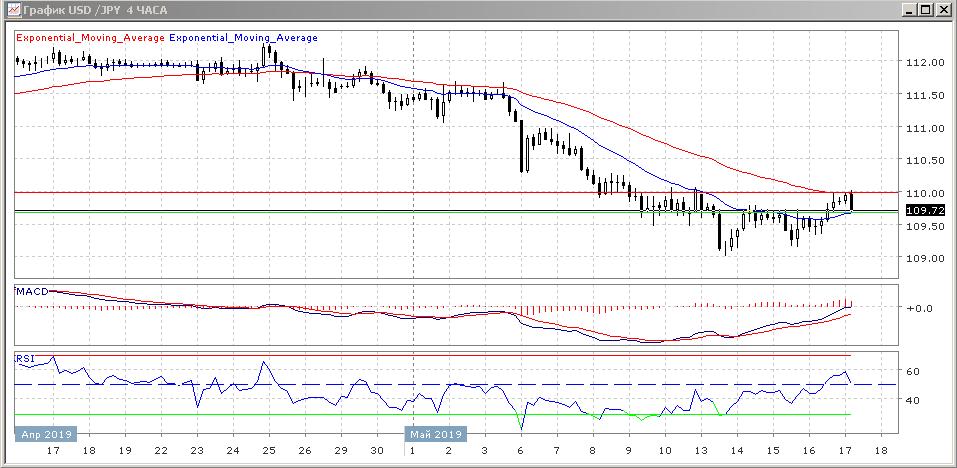Click the RSI 60 level label
Viewport: 957px width, 468px height.
[x=913, y=371]
